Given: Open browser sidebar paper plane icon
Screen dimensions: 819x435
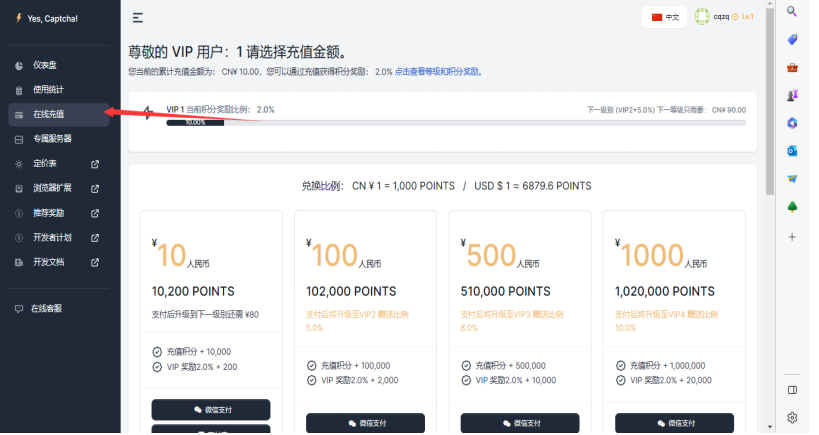Looking at the screenshot, I should 792,179.
